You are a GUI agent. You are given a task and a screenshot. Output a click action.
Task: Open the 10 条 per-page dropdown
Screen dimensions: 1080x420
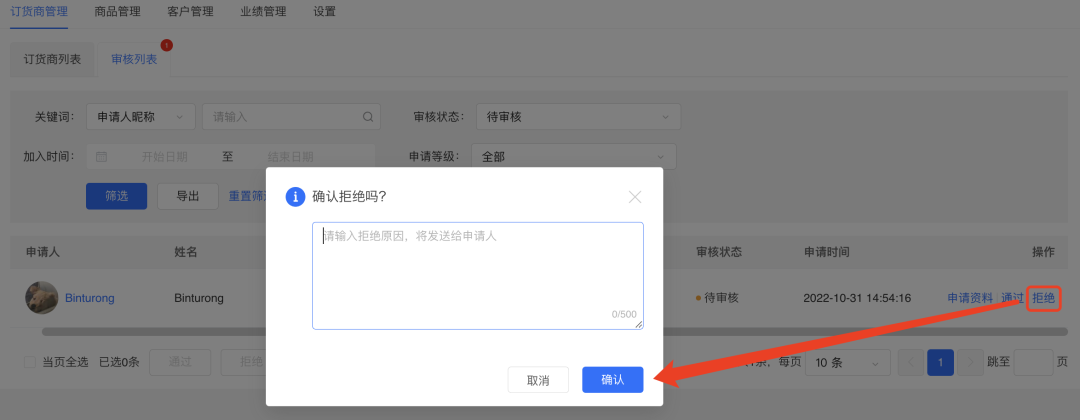click(848, 362)
